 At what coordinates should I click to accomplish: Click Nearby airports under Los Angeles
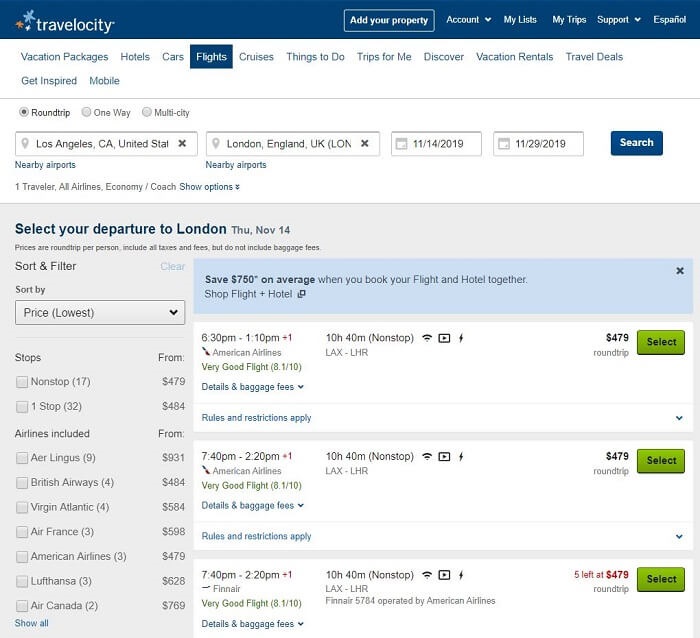[x=45, y=165]
